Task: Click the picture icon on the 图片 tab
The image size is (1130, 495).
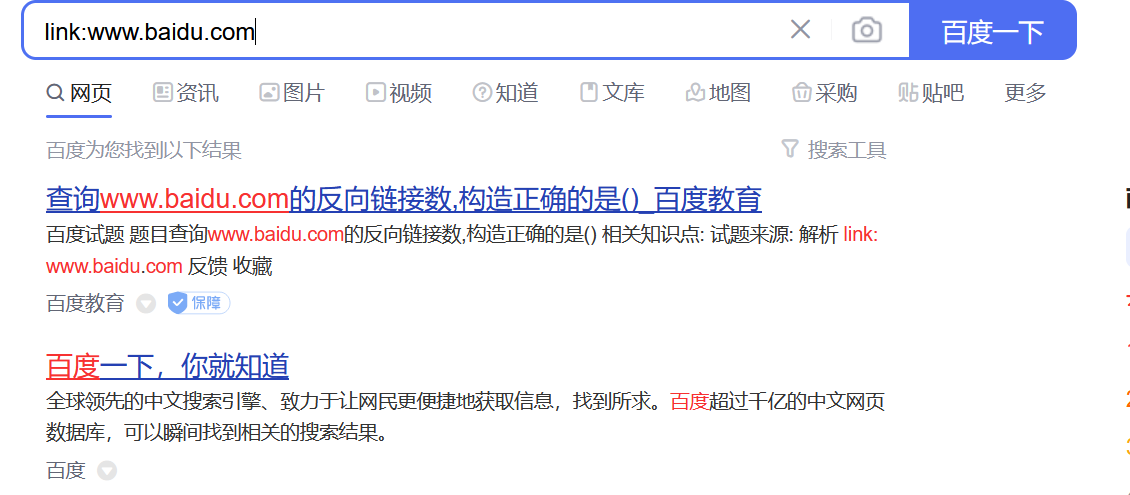Action: point(270,92)
